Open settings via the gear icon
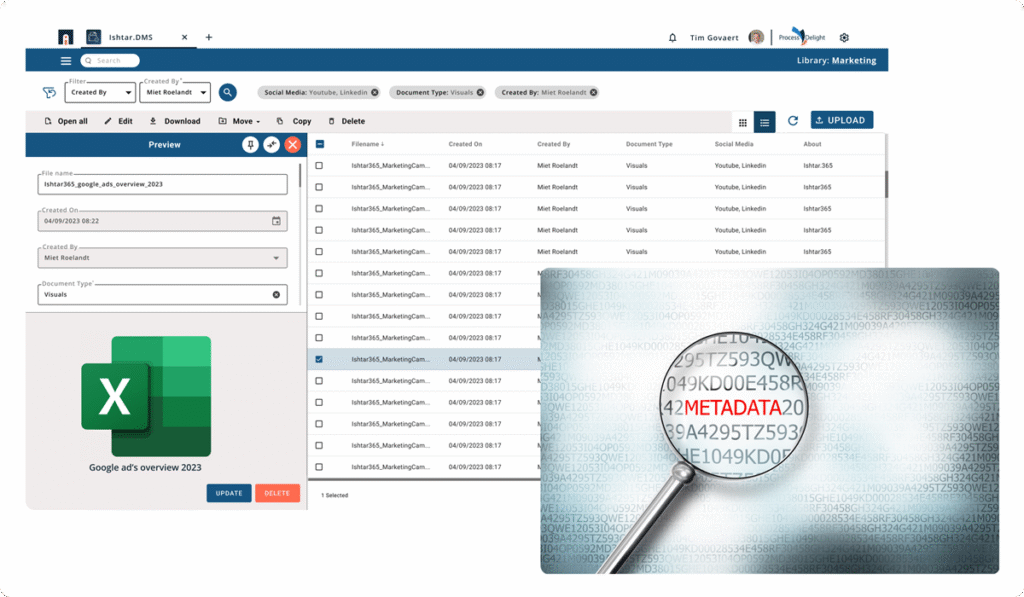Viewport: 1024px width, 597px height. [844, 38]
